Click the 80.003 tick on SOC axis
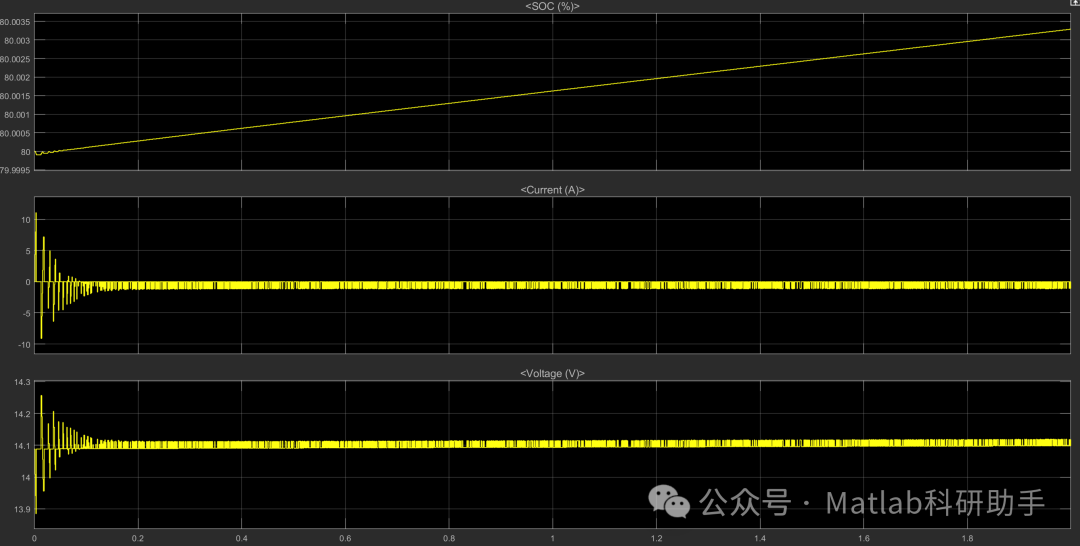The height and width of the screenshot is (546, 1080). click(17, 41)
